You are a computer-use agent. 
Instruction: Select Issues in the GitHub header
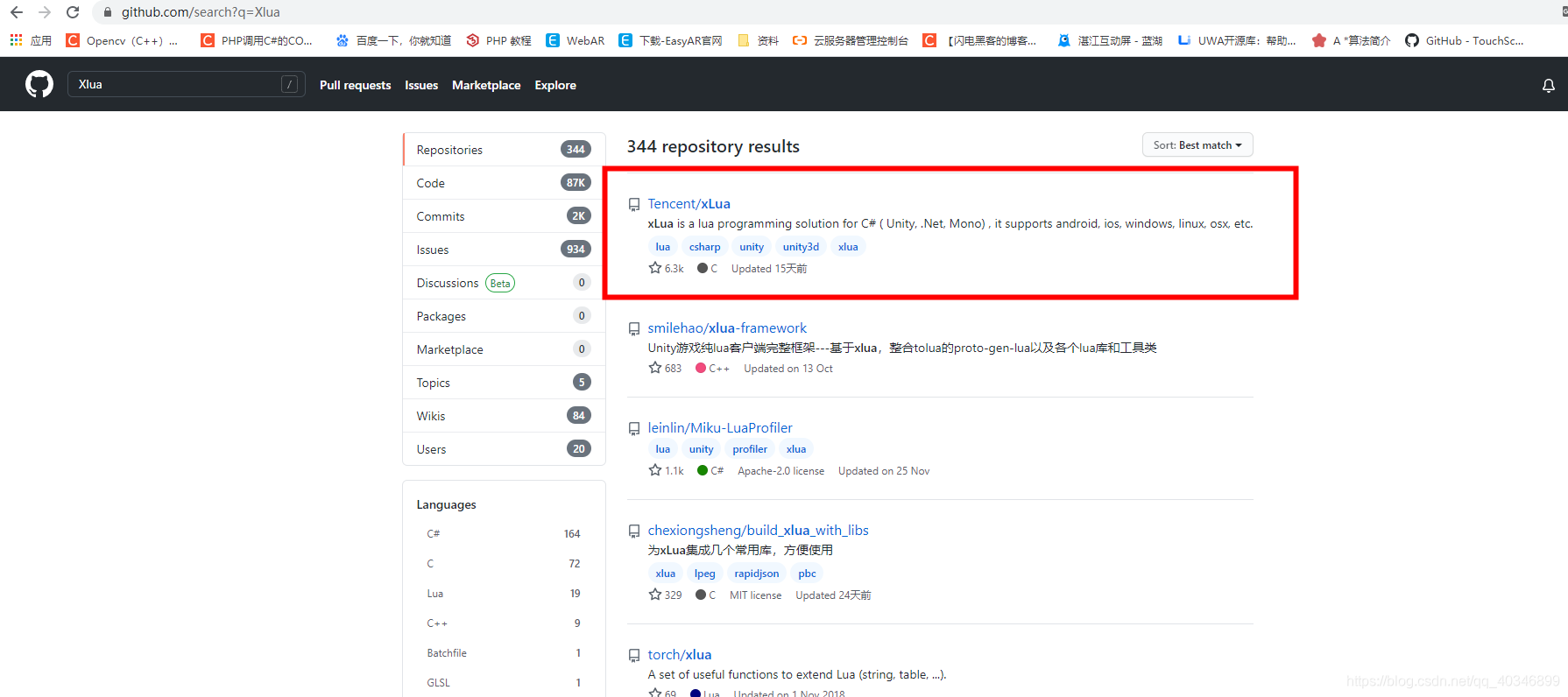(x=421, y=85)
